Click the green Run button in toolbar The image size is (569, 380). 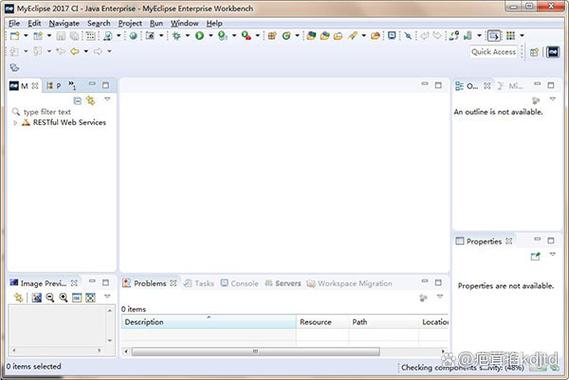click(x=199, y=36)
